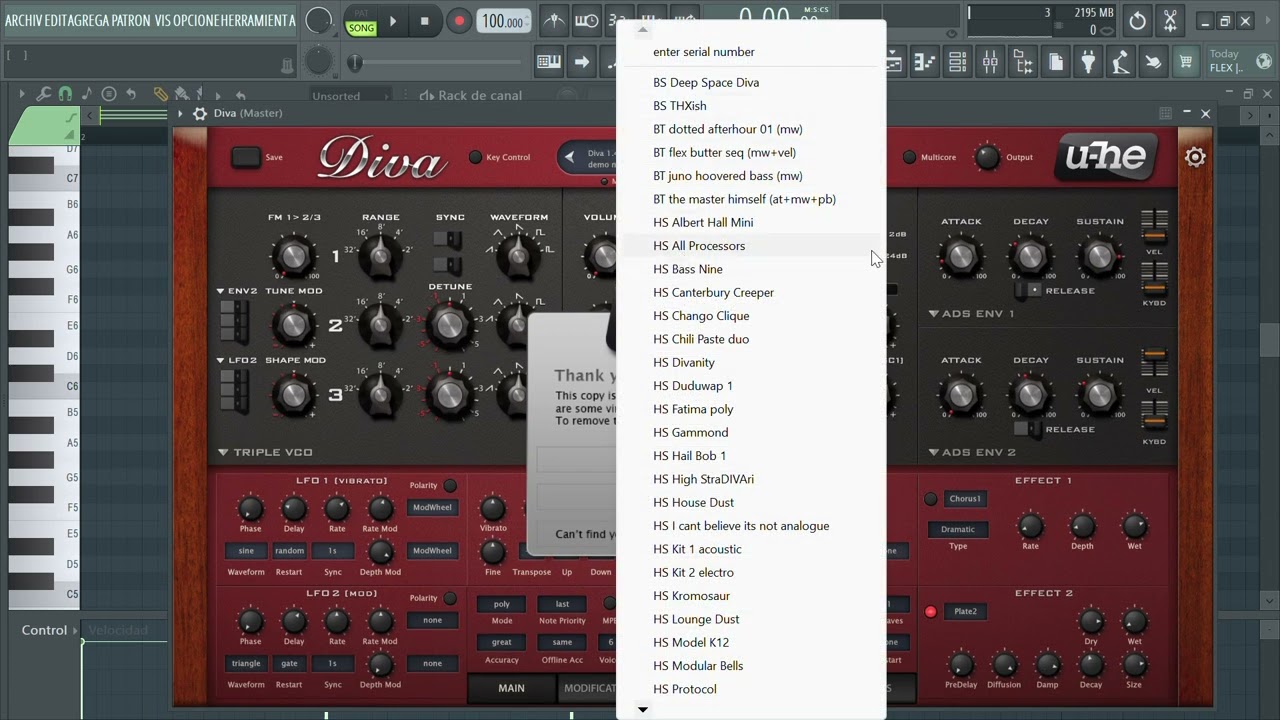Toggle the magnet snap icon

pyautogui.click(x=65, y=94)
